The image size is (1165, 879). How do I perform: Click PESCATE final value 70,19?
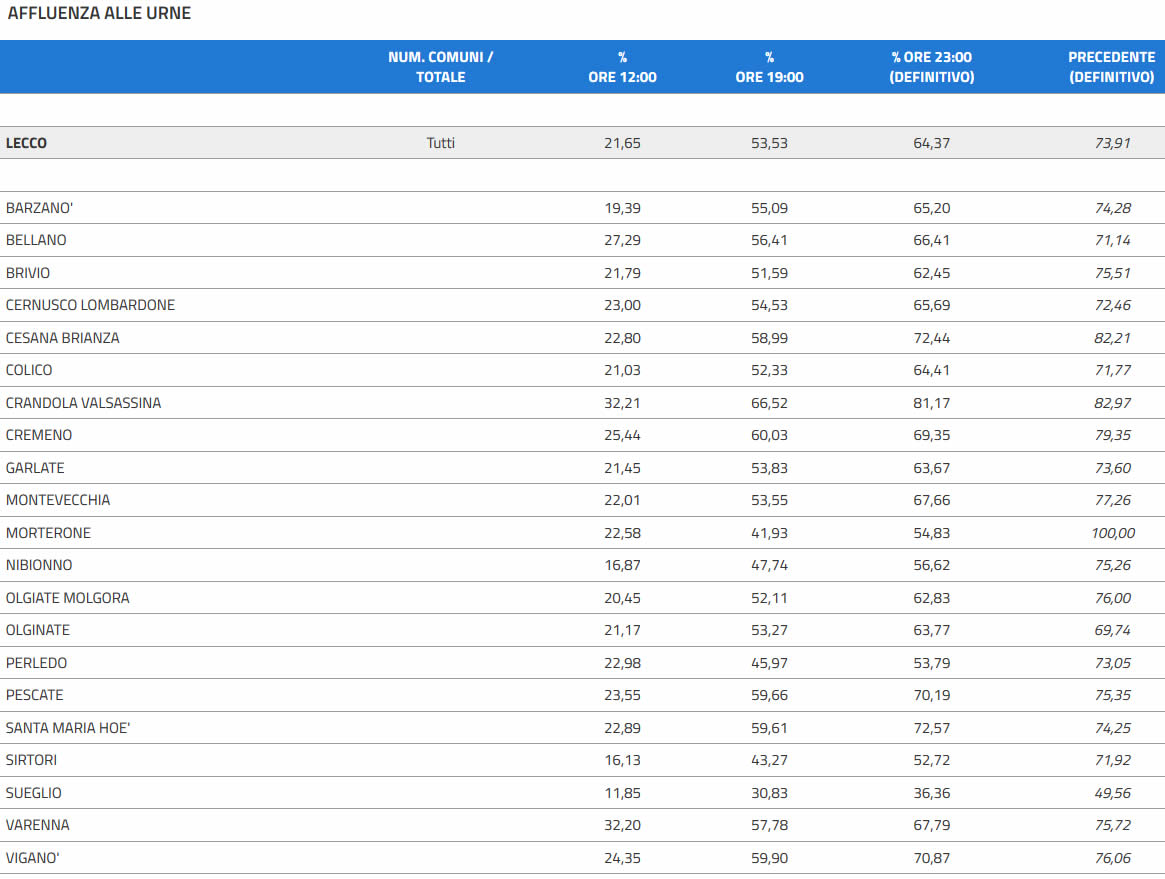[932, 695]
